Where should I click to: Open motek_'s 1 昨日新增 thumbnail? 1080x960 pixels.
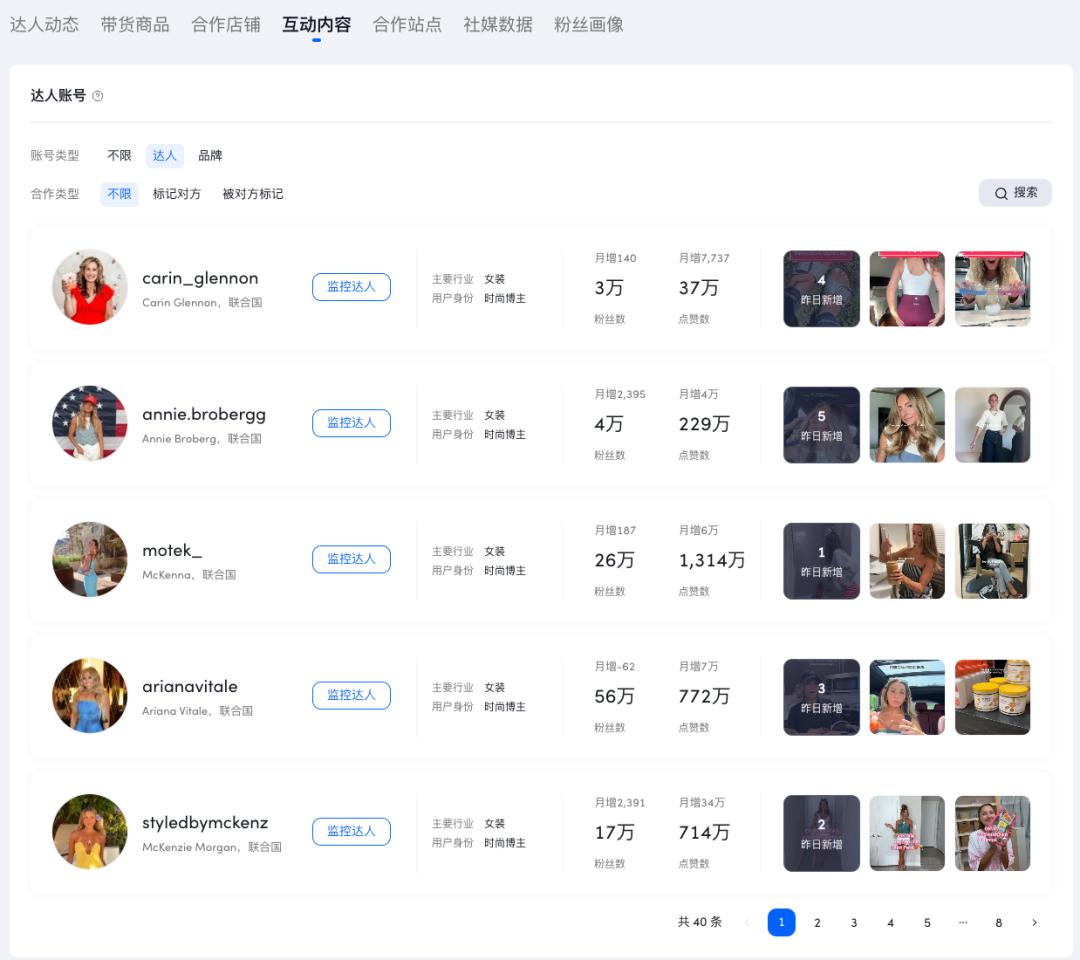coord(821,561)
